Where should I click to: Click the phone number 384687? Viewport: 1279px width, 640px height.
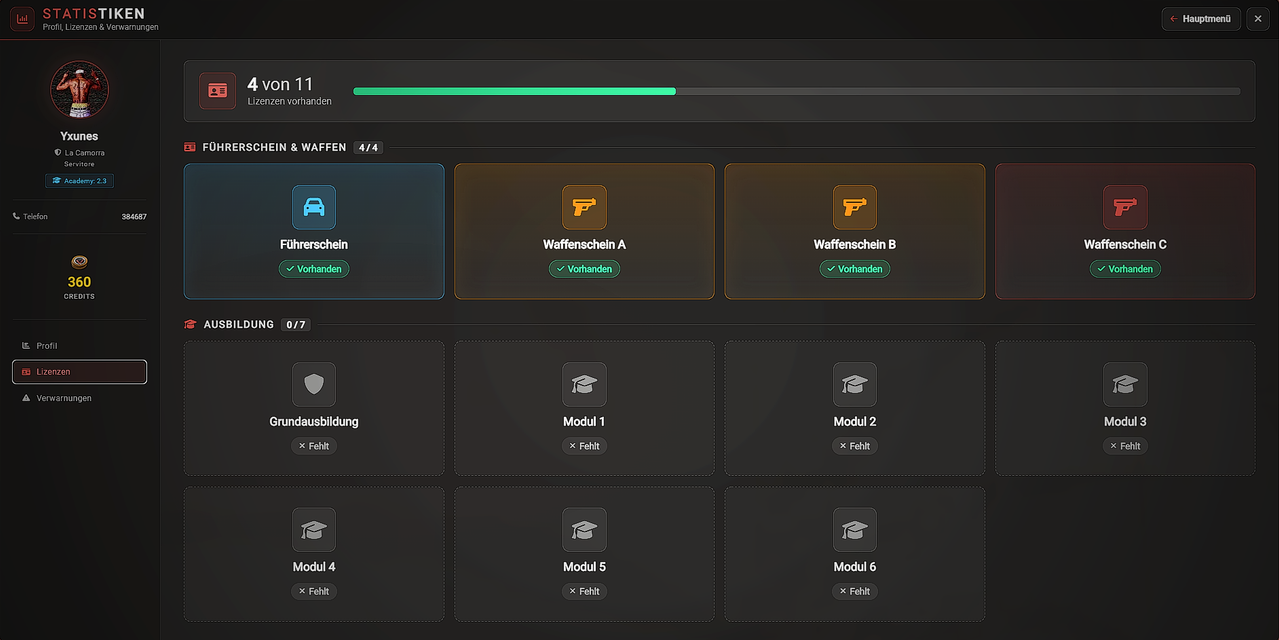point(134,217)
